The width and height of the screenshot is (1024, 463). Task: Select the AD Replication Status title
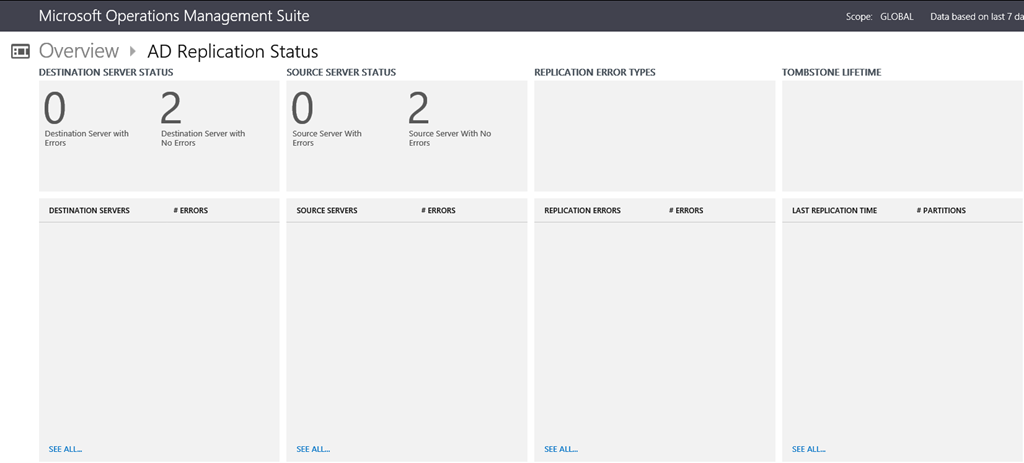232,51
